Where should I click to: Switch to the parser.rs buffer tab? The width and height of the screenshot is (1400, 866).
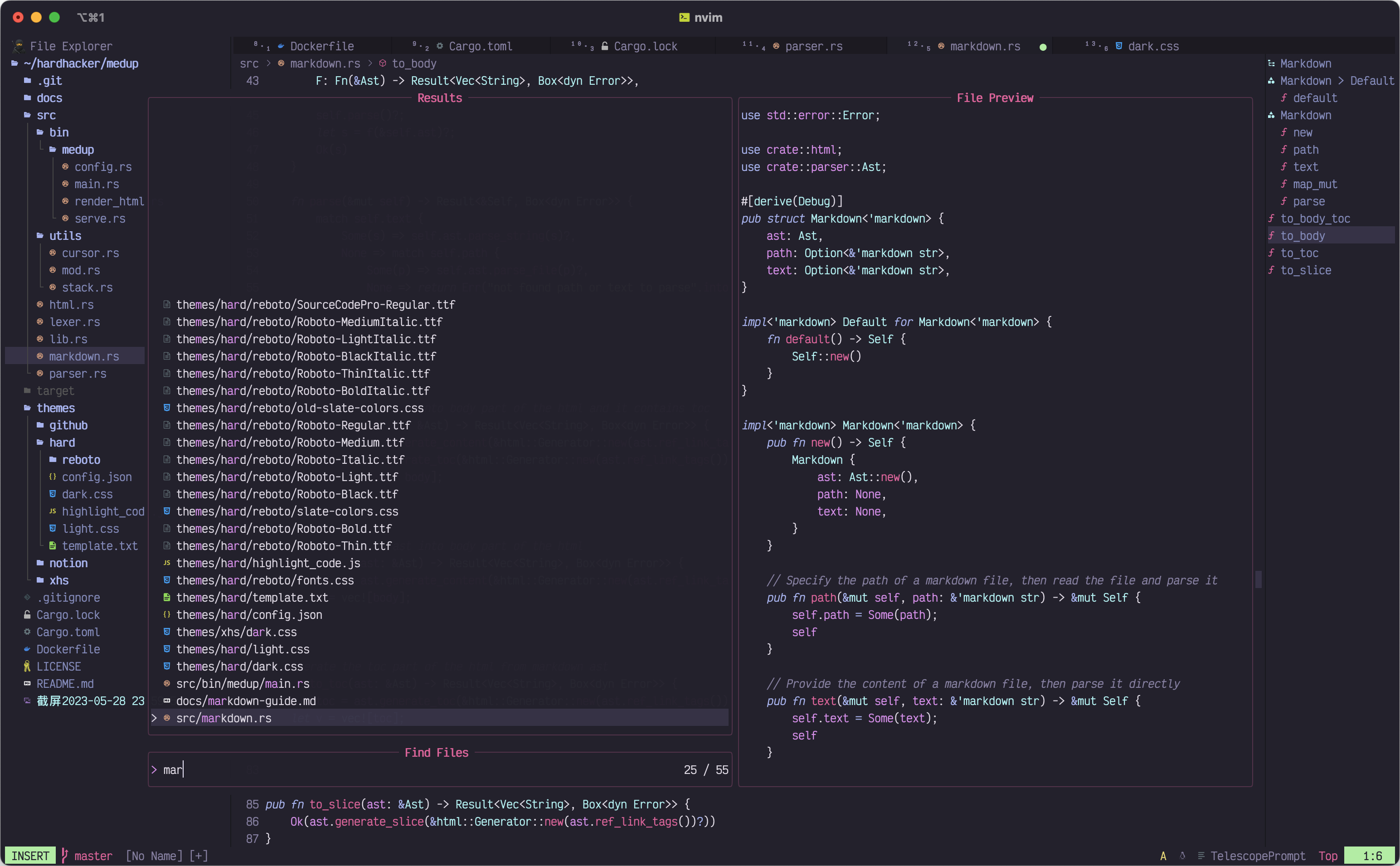tap(813, 46)
